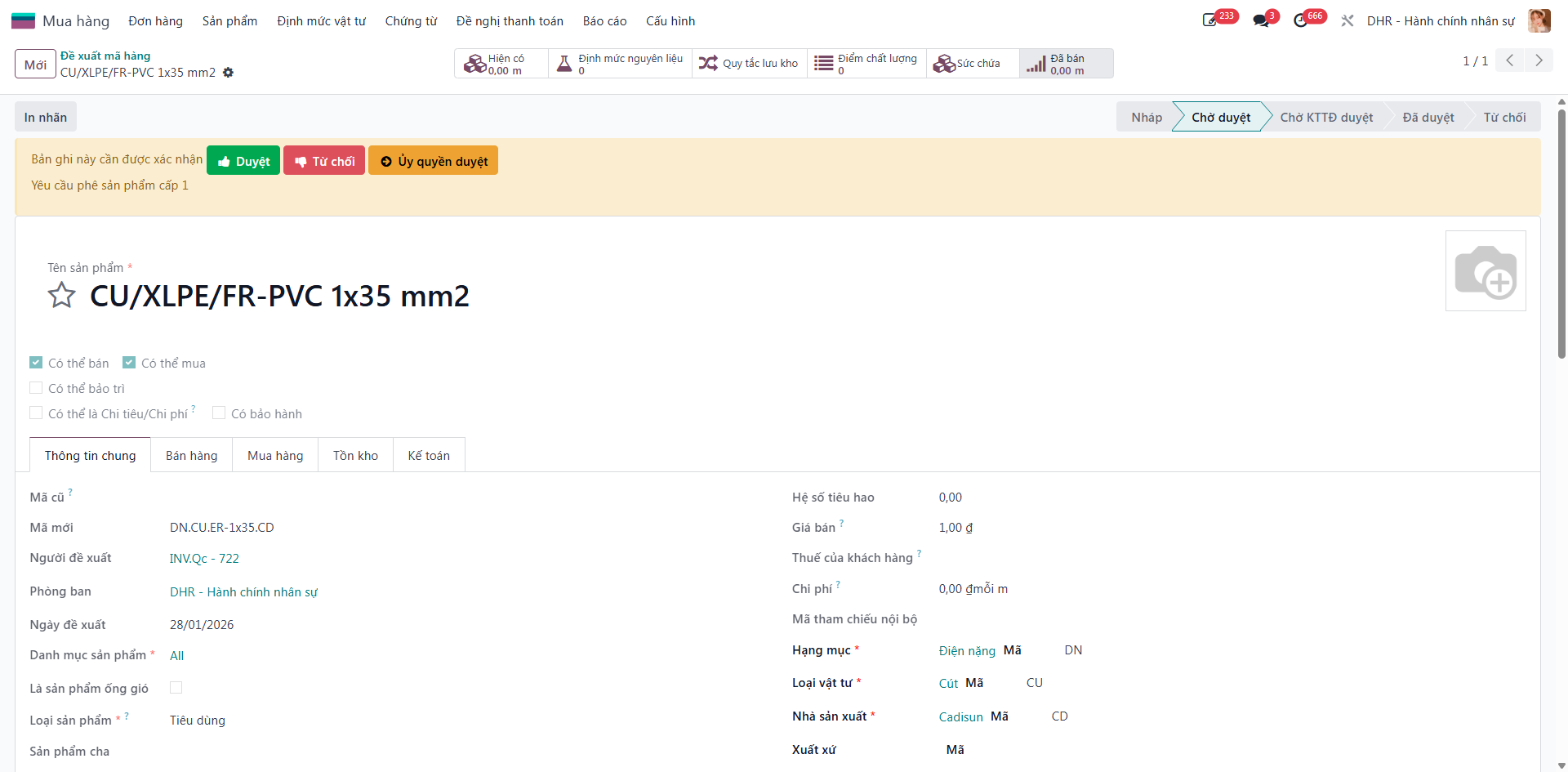
Task: Open Hiện có stock on hand stat
Action: tap(501, 64)
